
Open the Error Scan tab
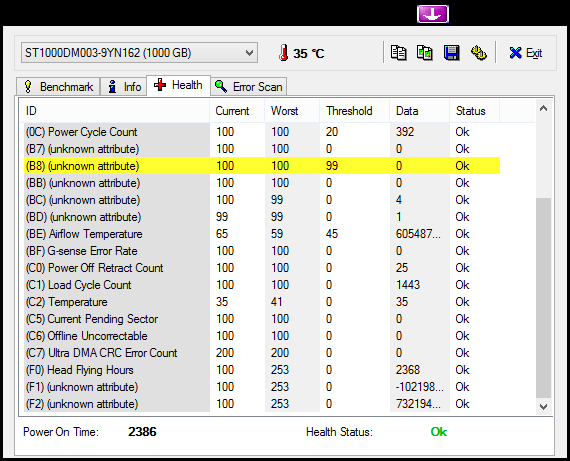pyautogui.click(x=249, y=87)
